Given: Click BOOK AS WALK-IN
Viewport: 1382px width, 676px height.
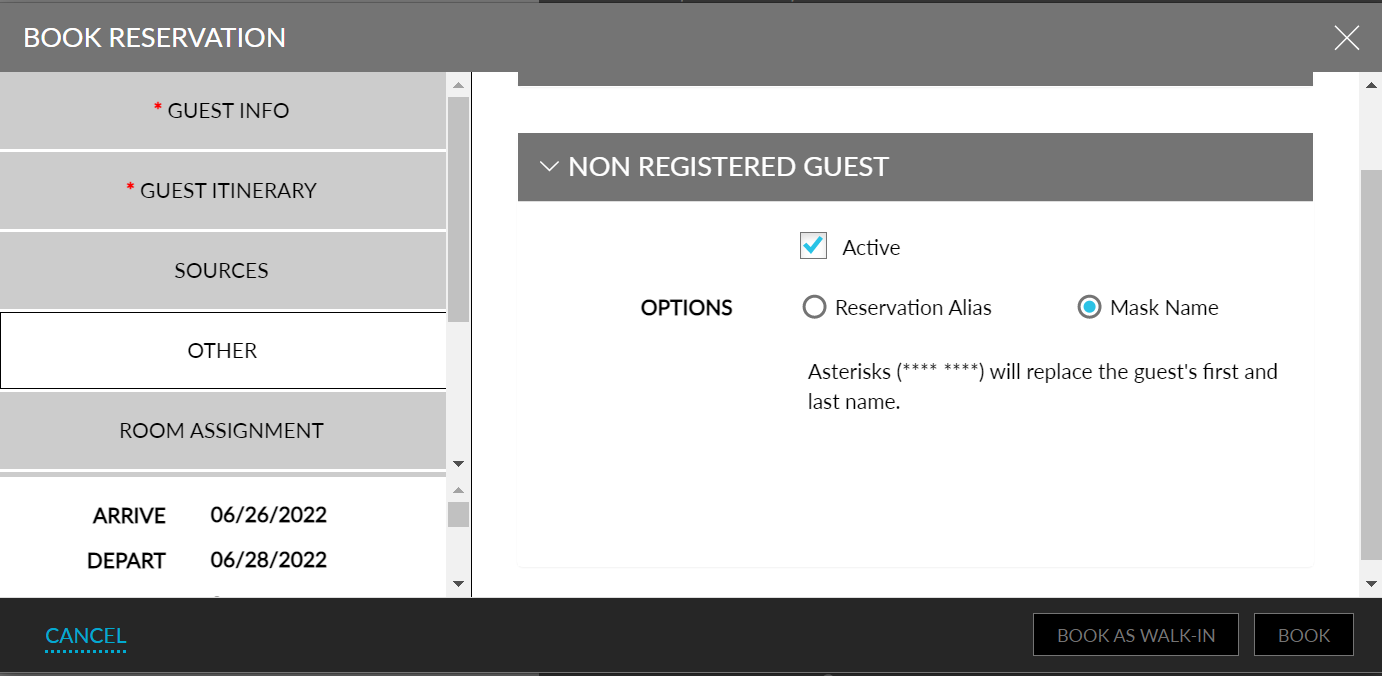Looking at the screenshot, I should (x=1135, y=634).
